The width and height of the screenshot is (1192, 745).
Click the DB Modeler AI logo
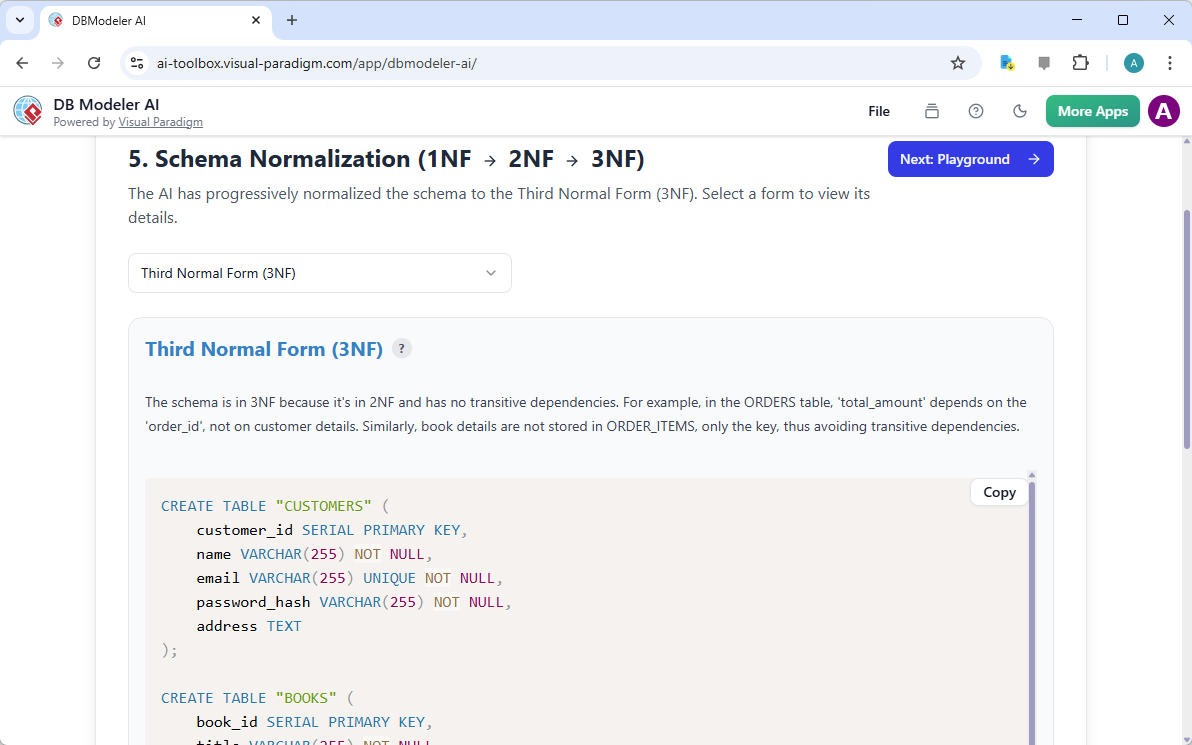coord(27,110)
